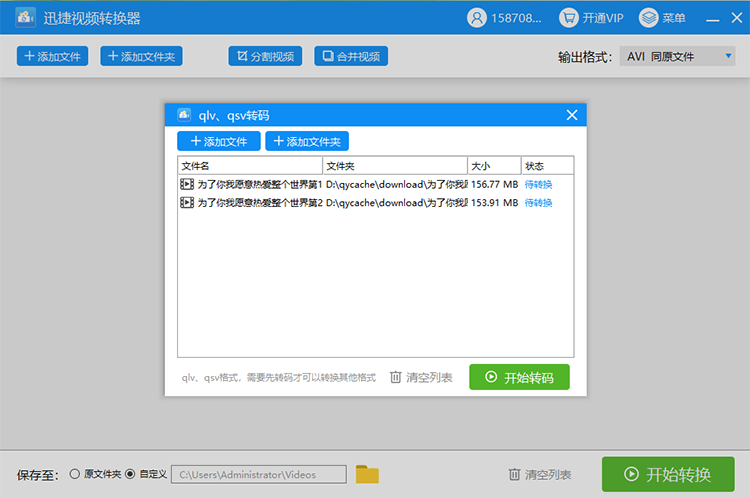Click the 文件夹 column header
Image resolution: width=750 pixels, height=498 pixels.
(x=395, y=166)
